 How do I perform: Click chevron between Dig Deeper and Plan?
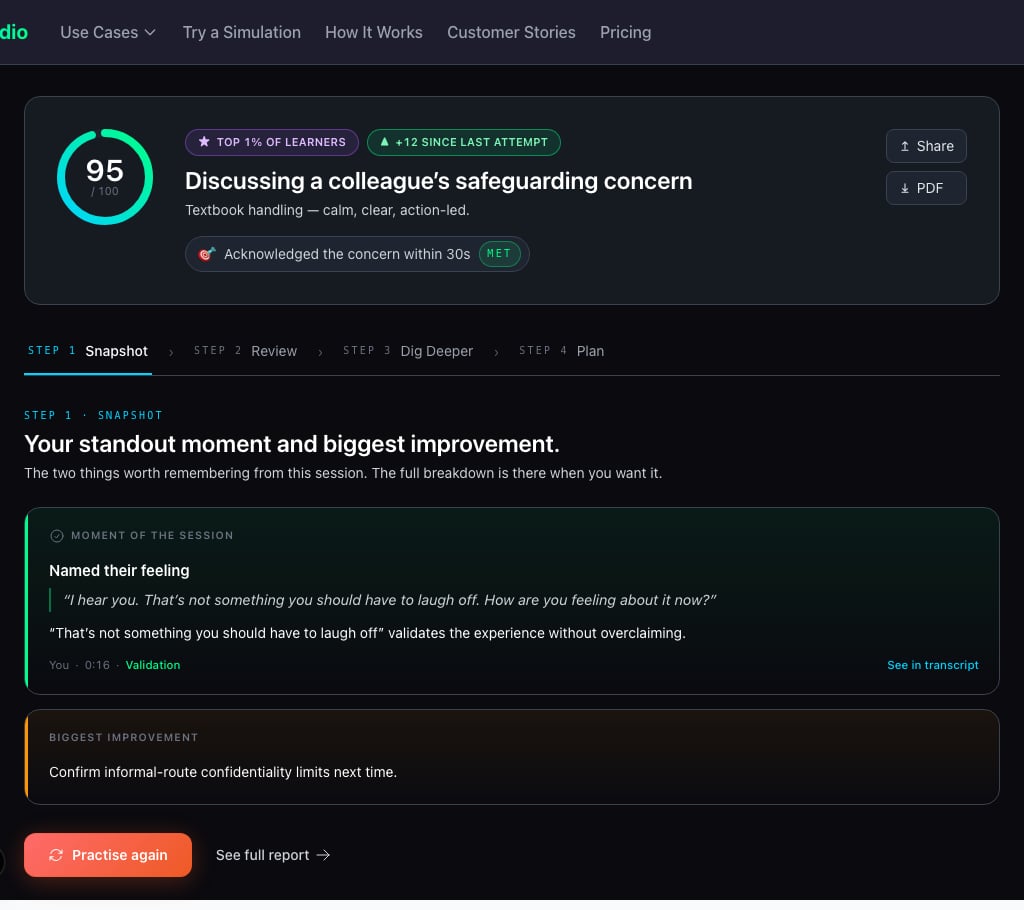coord(496,353)
